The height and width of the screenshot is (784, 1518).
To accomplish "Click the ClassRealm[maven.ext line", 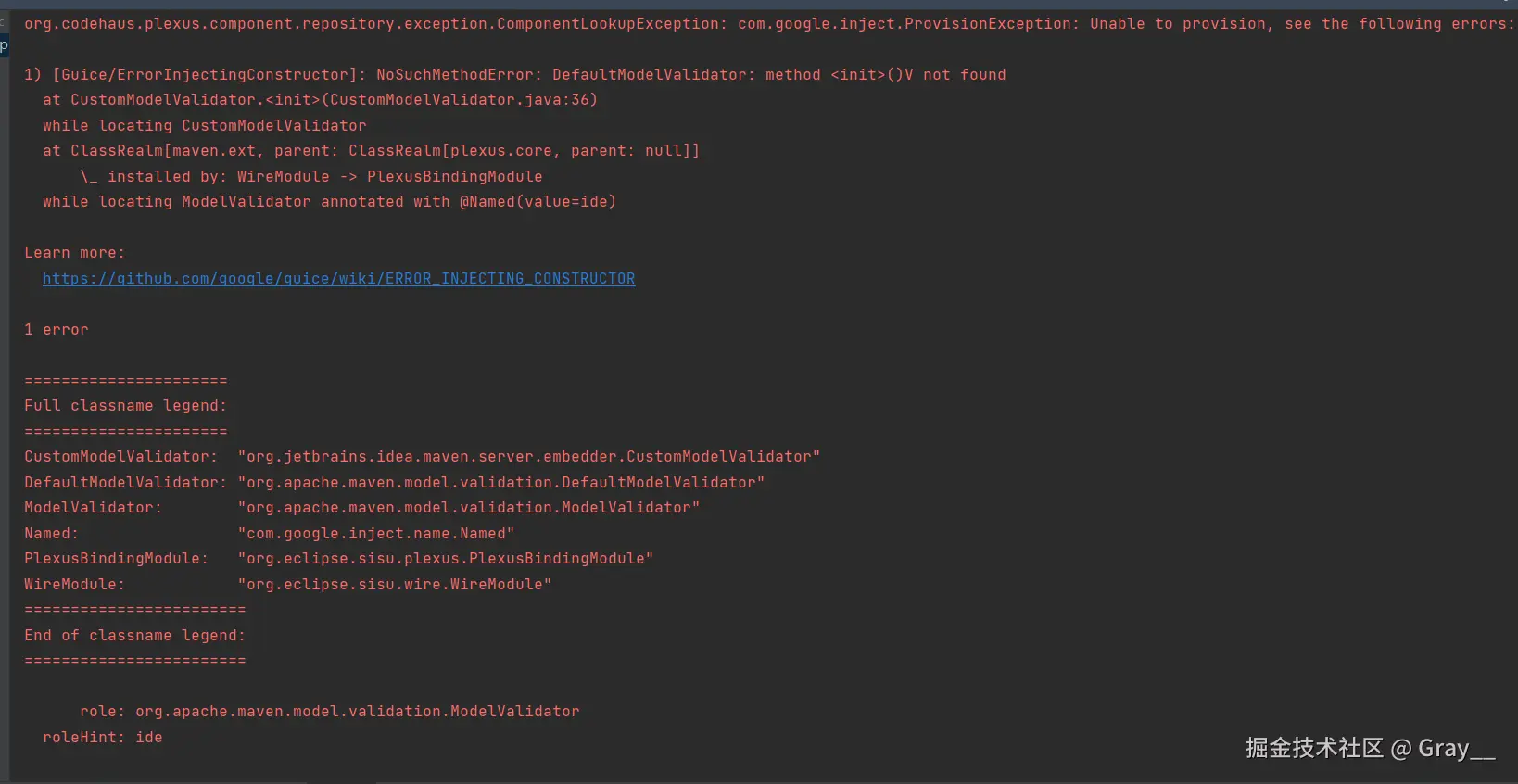I will 371,151.
